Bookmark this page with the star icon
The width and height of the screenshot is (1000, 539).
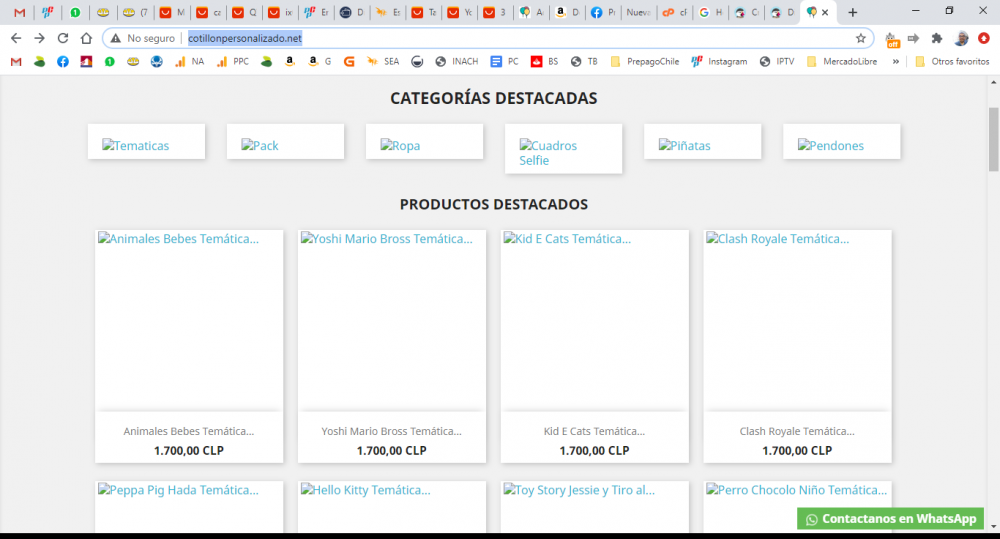(x=861, y=38)
